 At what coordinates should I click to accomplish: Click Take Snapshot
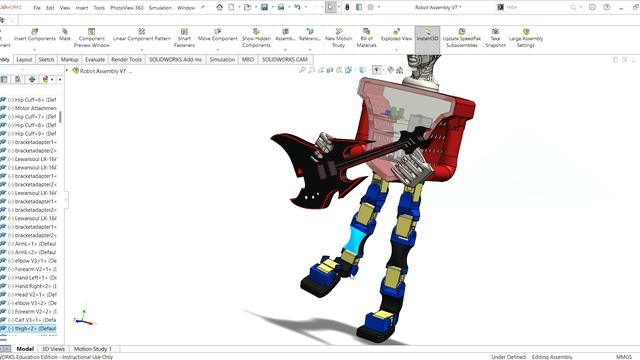[495, 38]
